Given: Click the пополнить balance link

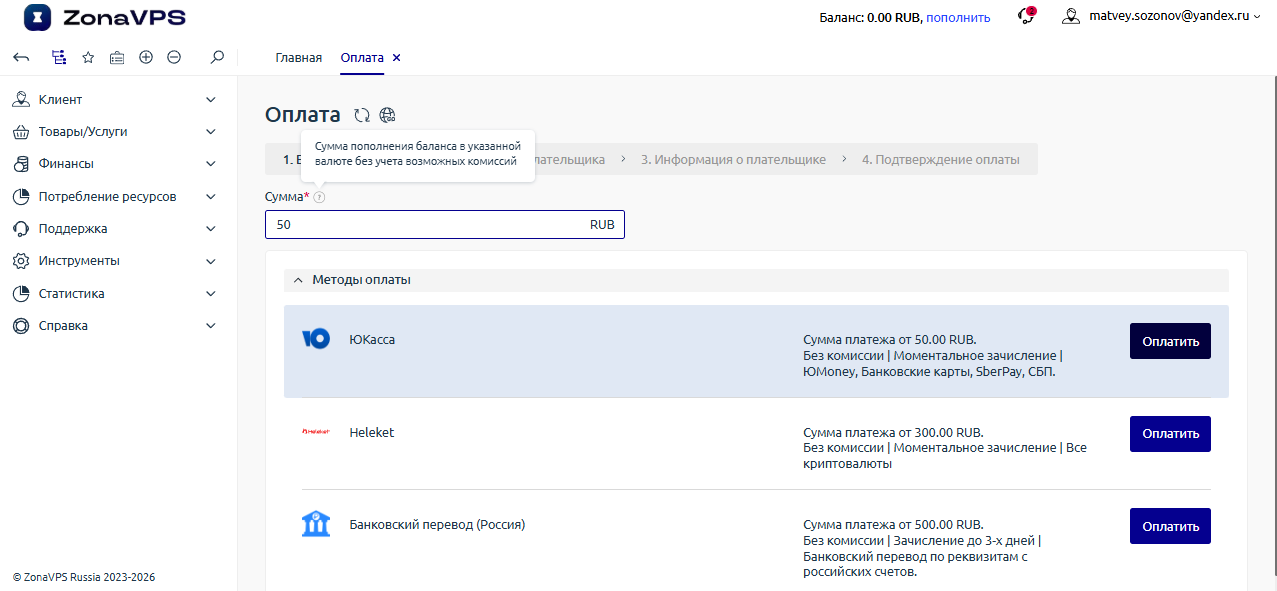Looking at the screenshot, I should point(957,17).
